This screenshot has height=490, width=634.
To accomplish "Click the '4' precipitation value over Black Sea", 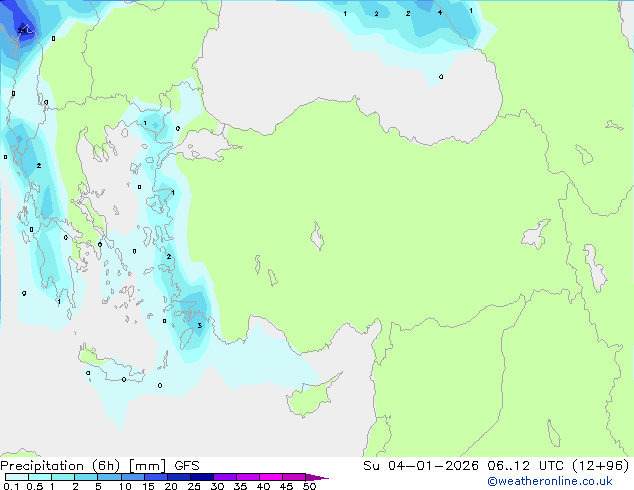I will click(x=440, y=13).
